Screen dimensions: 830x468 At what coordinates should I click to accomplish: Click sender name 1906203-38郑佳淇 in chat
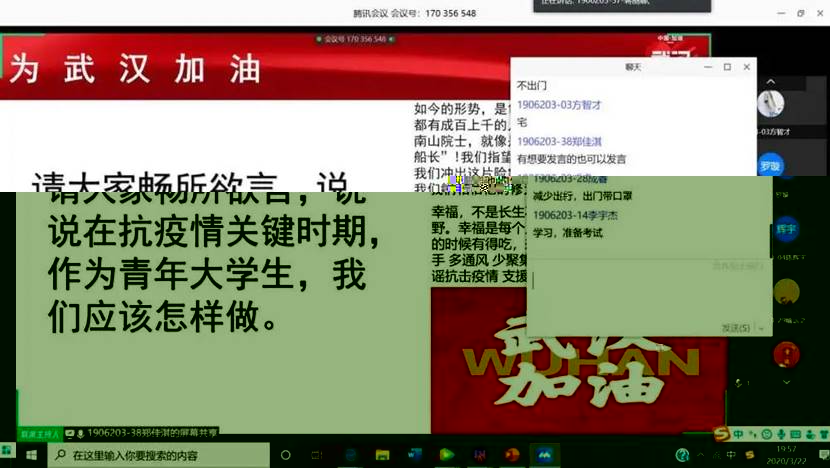[559, 141]
